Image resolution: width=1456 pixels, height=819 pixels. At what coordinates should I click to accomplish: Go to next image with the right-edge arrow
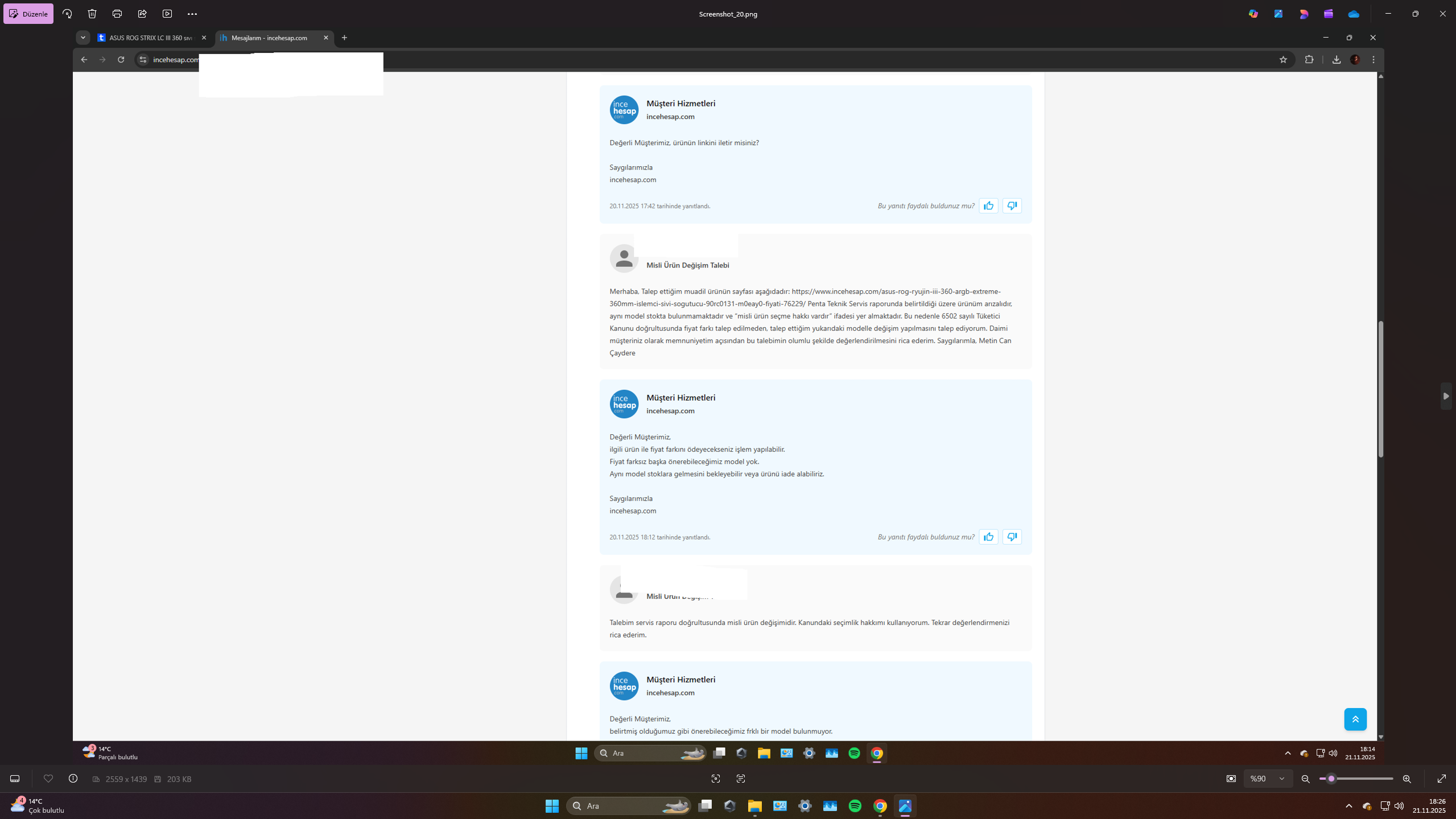(x=1446, y=396)
